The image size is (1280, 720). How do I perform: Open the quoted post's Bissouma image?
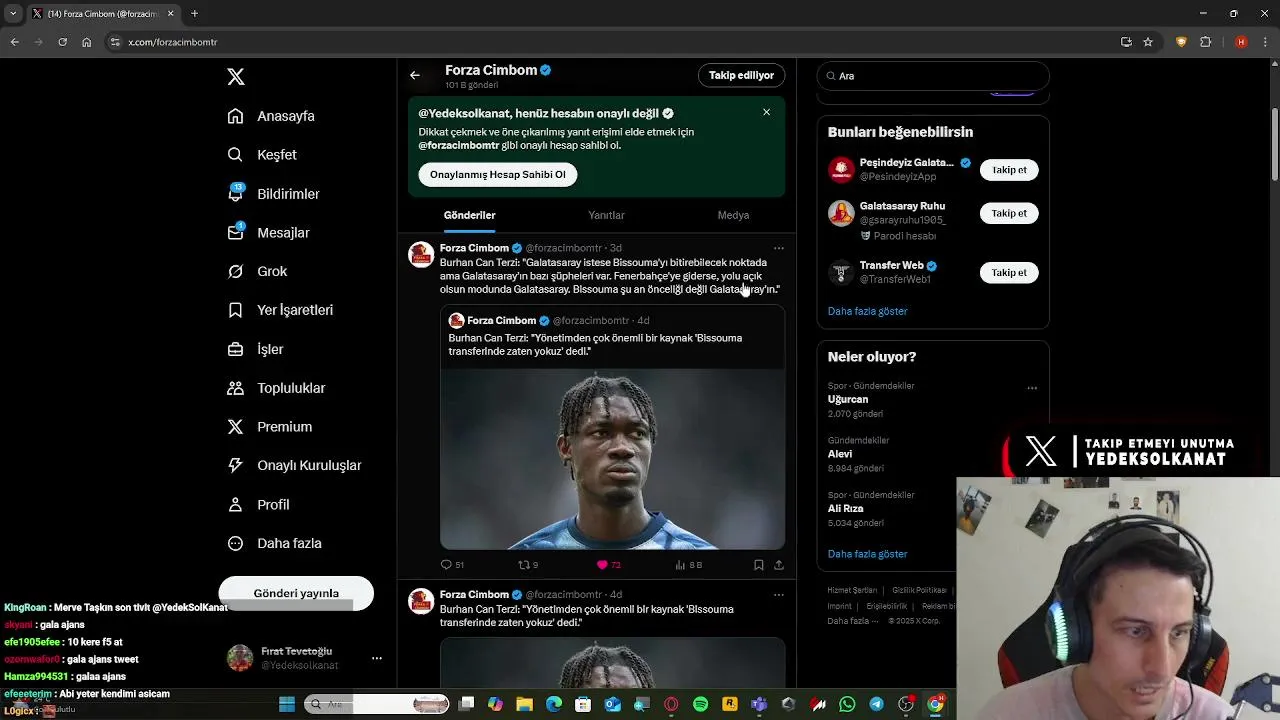(612, 458)
